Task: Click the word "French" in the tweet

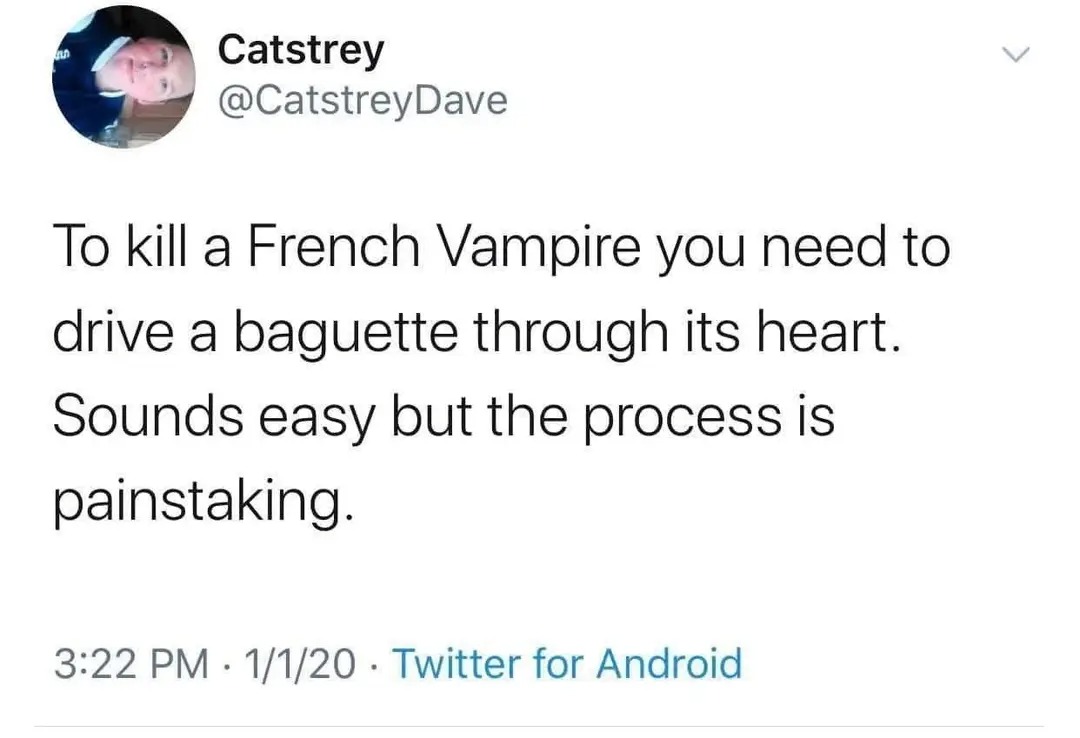Action: click(x=333, y=246)
